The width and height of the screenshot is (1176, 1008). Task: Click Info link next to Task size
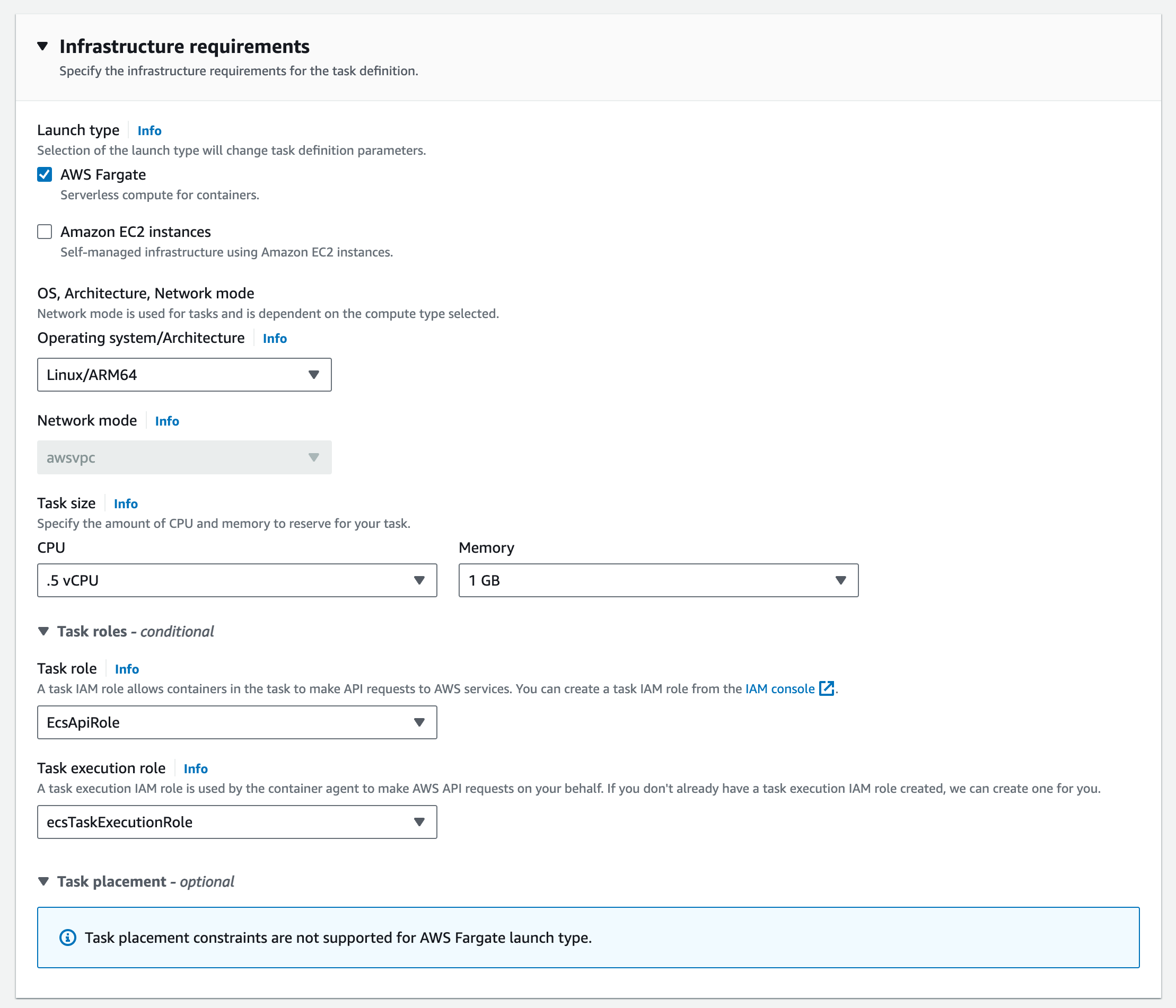[126, 503]
